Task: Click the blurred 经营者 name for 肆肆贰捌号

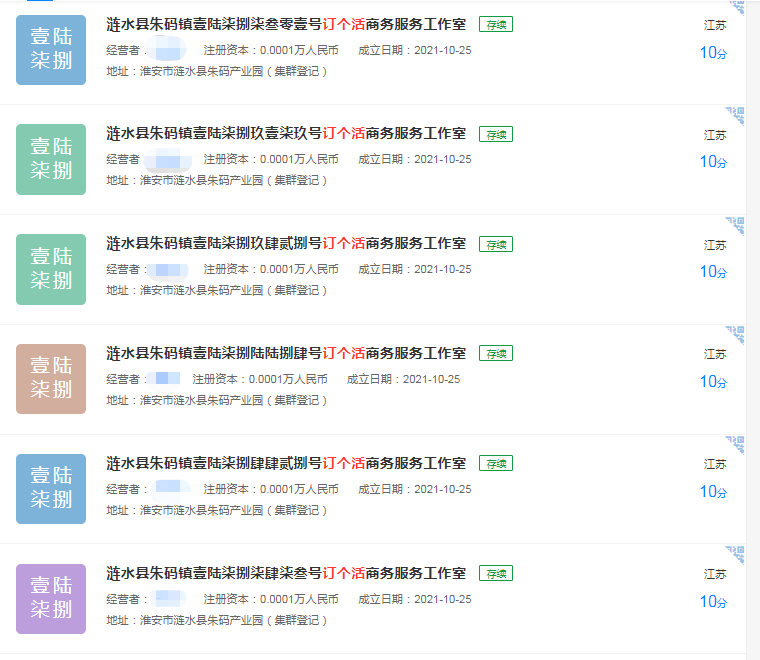Action: [x=170, y=488]
